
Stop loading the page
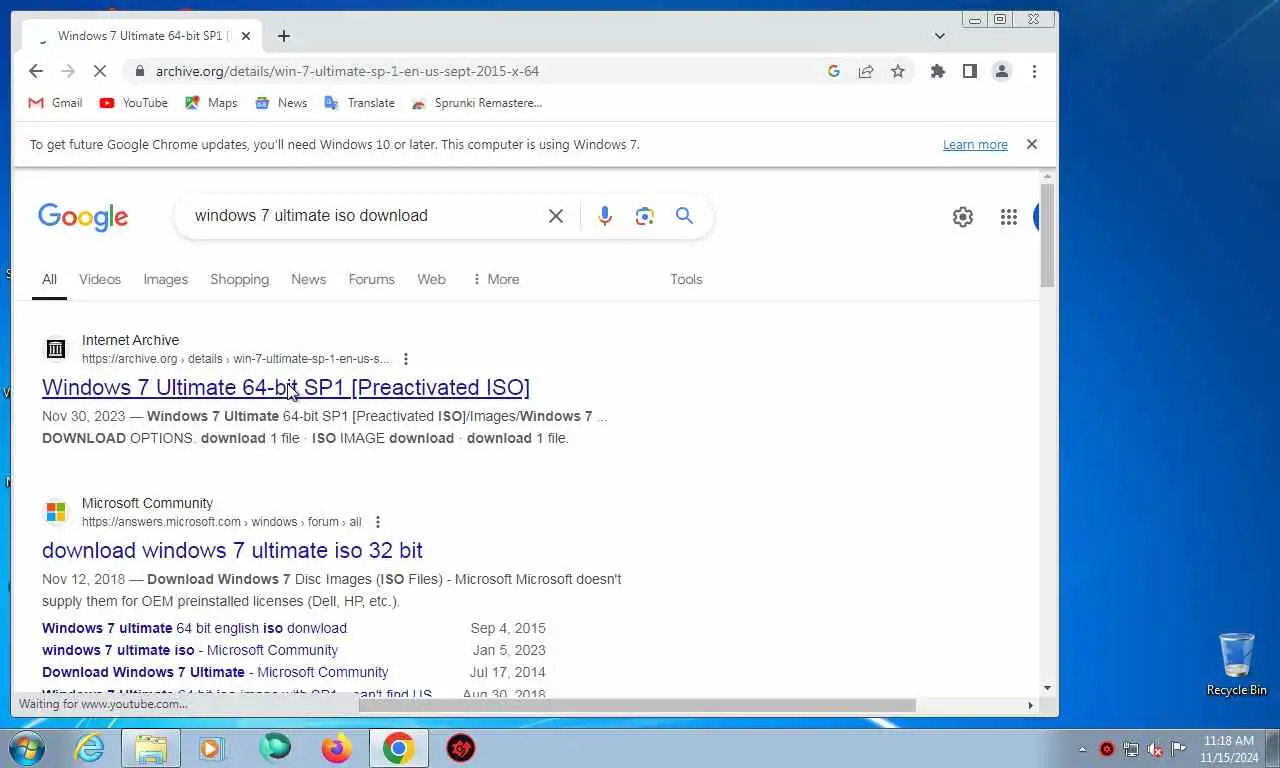tap(100, 71)
